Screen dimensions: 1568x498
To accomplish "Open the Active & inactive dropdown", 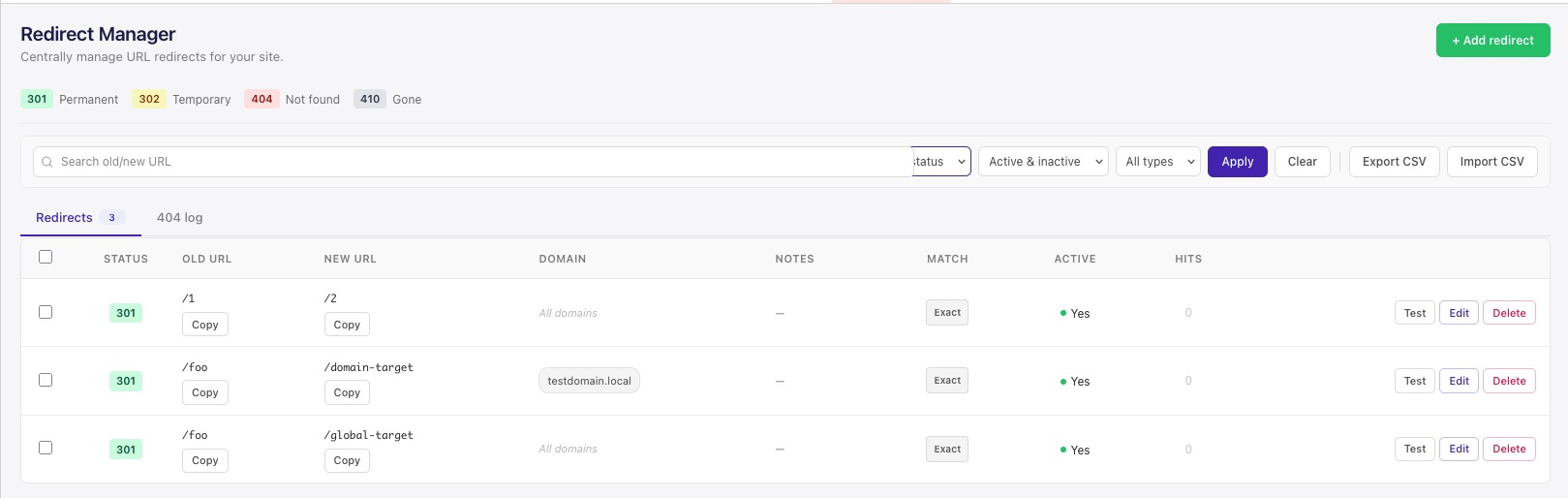I will coord(1043,162).
